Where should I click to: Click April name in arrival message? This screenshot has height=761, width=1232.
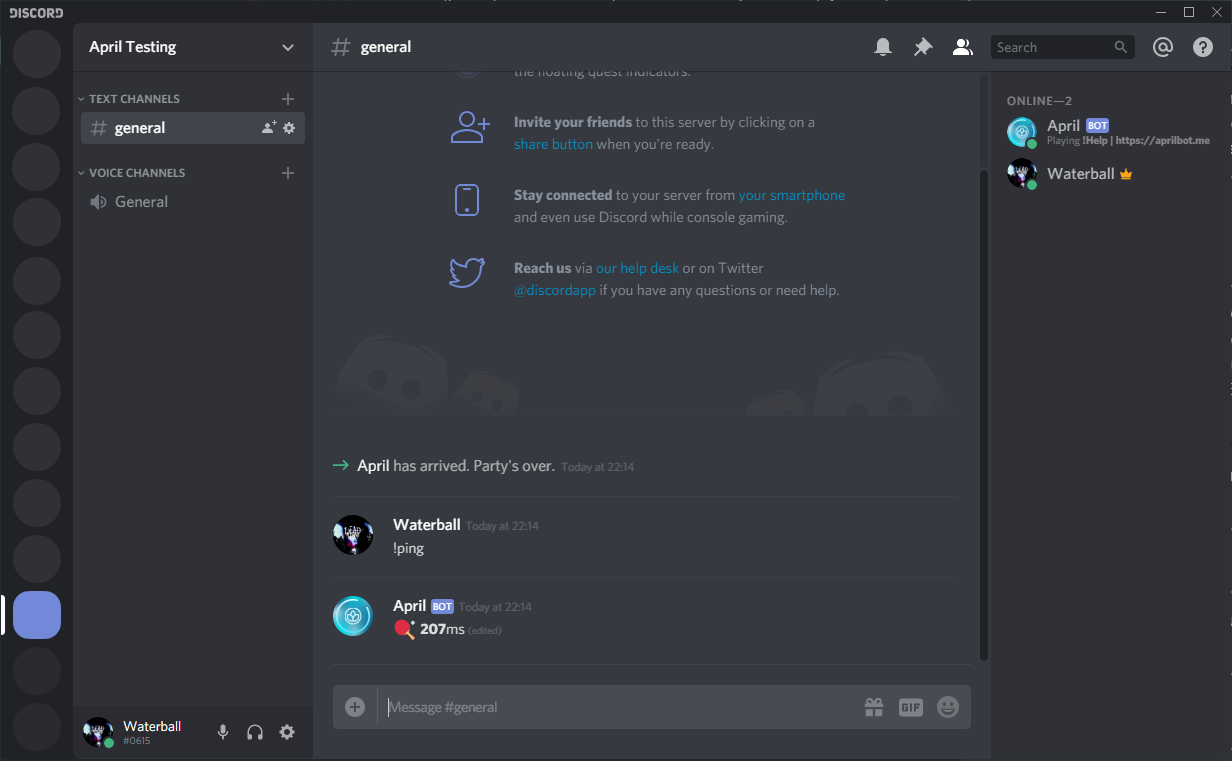click(373, 465)
